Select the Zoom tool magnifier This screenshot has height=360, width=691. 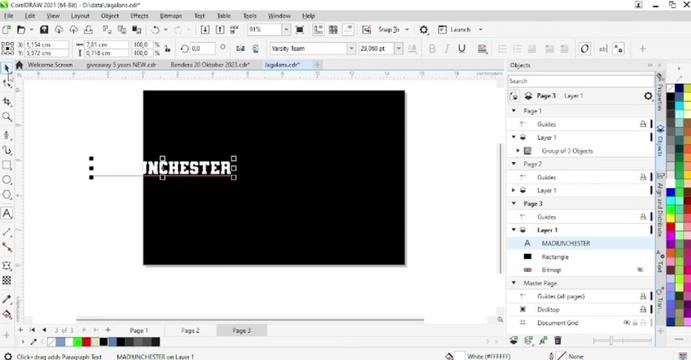pos(7,117)
